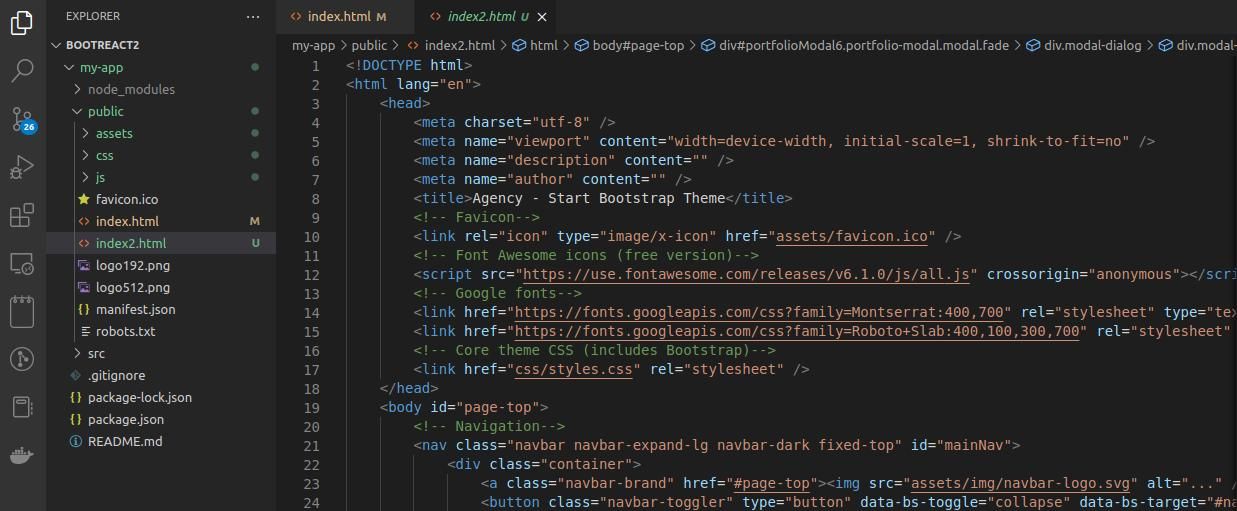
Task: Follow the #page-top href link
Action: 771,483
